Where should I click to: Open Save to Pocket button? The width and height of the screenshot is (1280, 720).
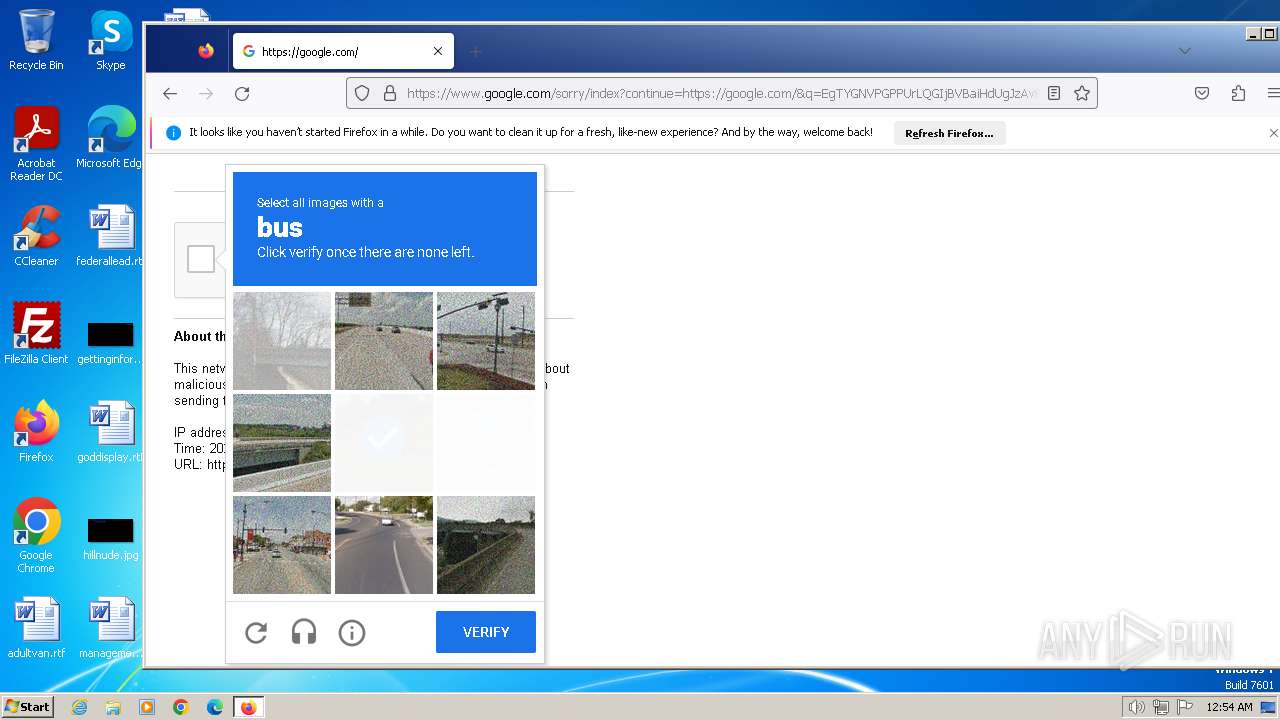(1202, 93)
